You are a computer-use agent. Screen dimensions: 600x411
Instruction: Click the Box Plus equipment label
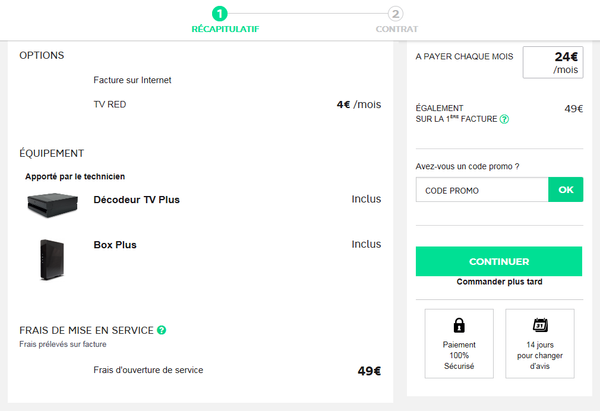pos(115,245)
